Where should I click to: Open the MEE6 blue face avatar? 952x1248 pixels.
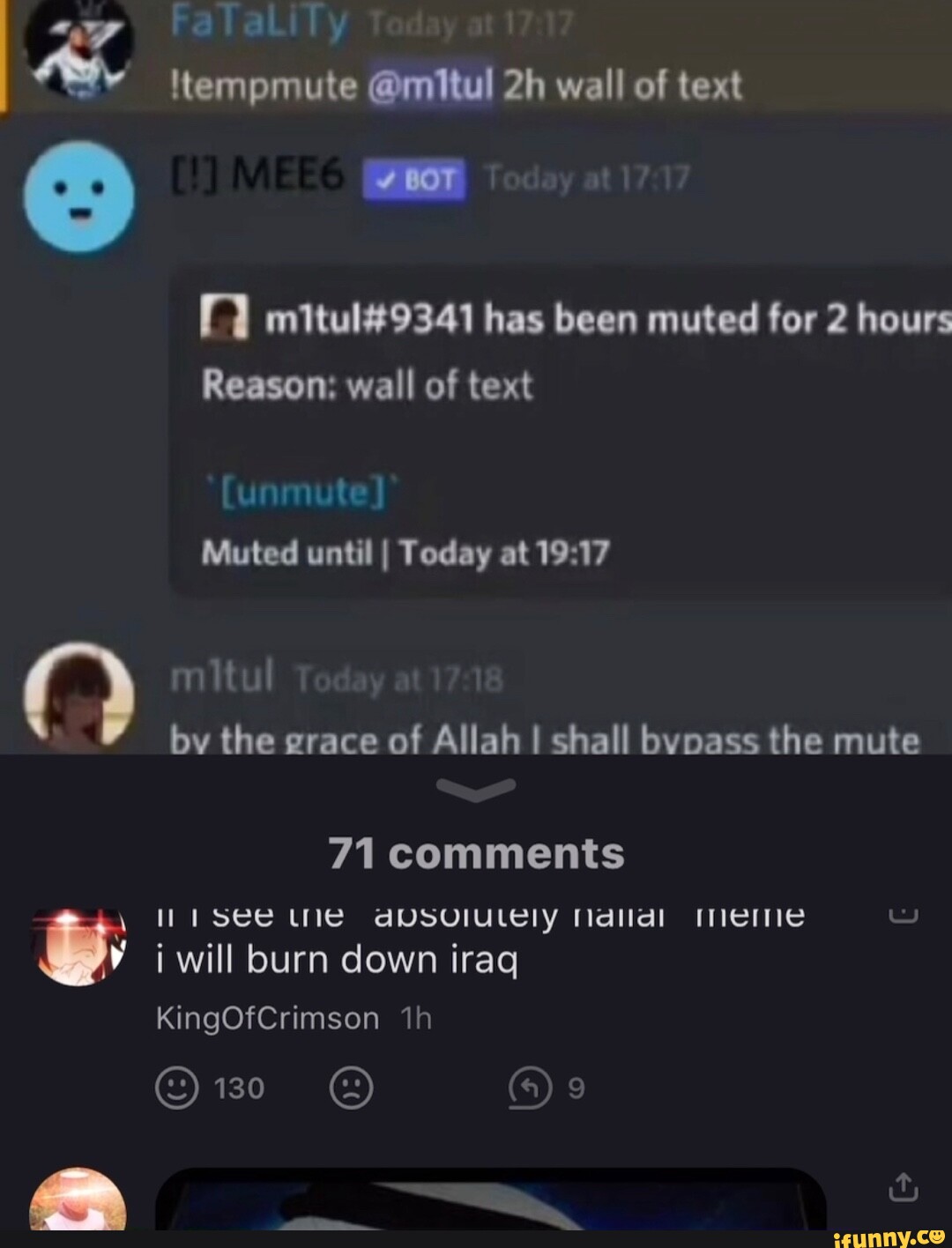[79, 197]
